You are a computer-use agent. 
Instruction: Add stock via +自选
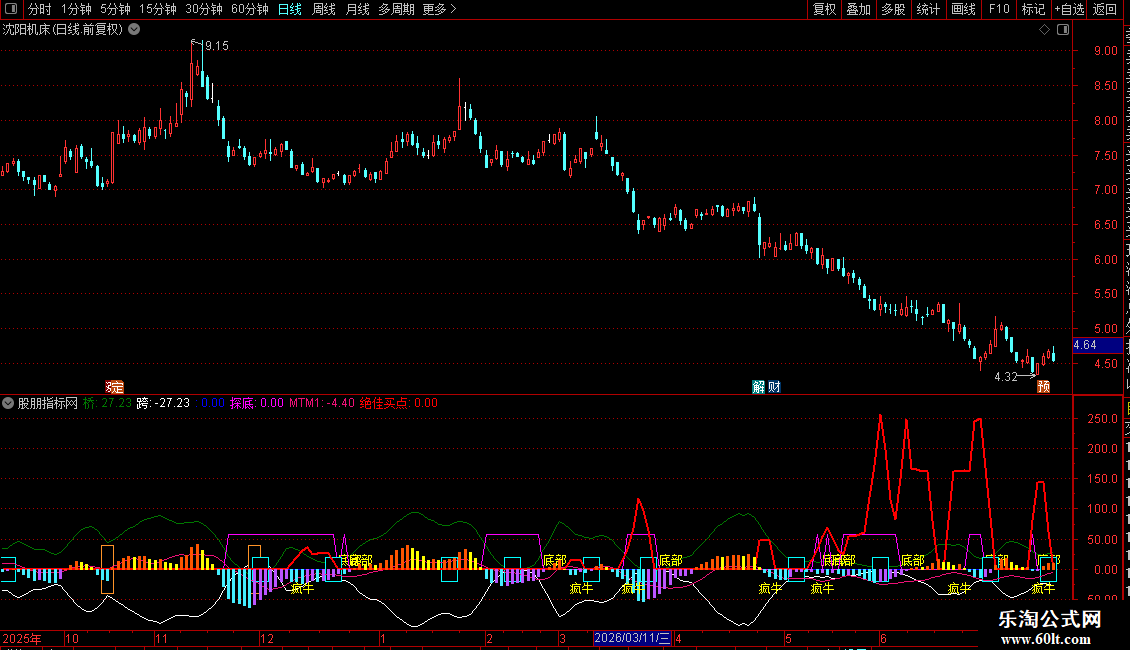[x=1069, y=9]
